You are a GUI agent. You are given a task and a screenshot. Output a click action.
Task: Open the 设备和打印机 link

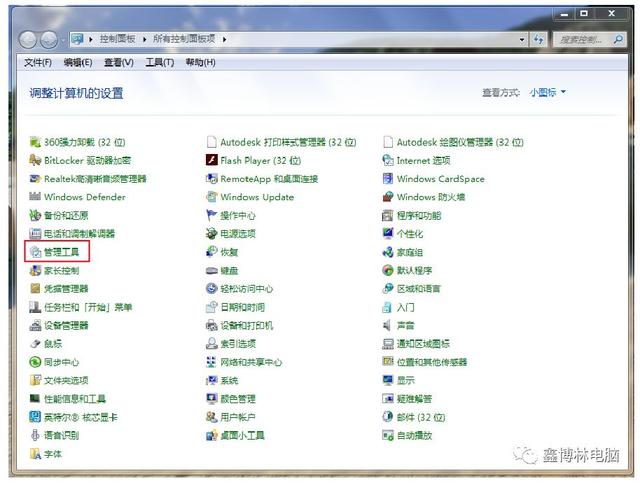[247, 325]
